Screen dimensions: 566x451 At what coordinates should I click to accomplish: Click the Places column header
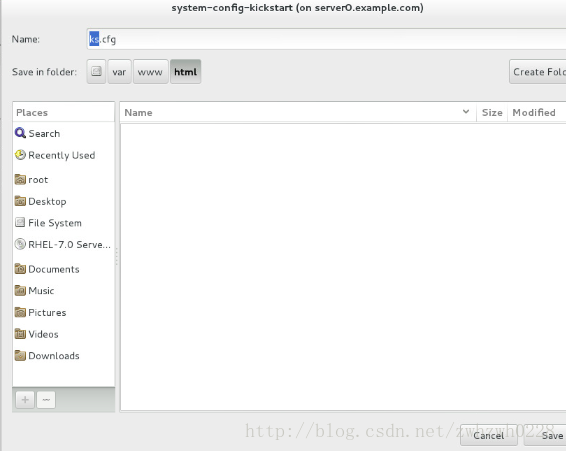coord(64,113)
